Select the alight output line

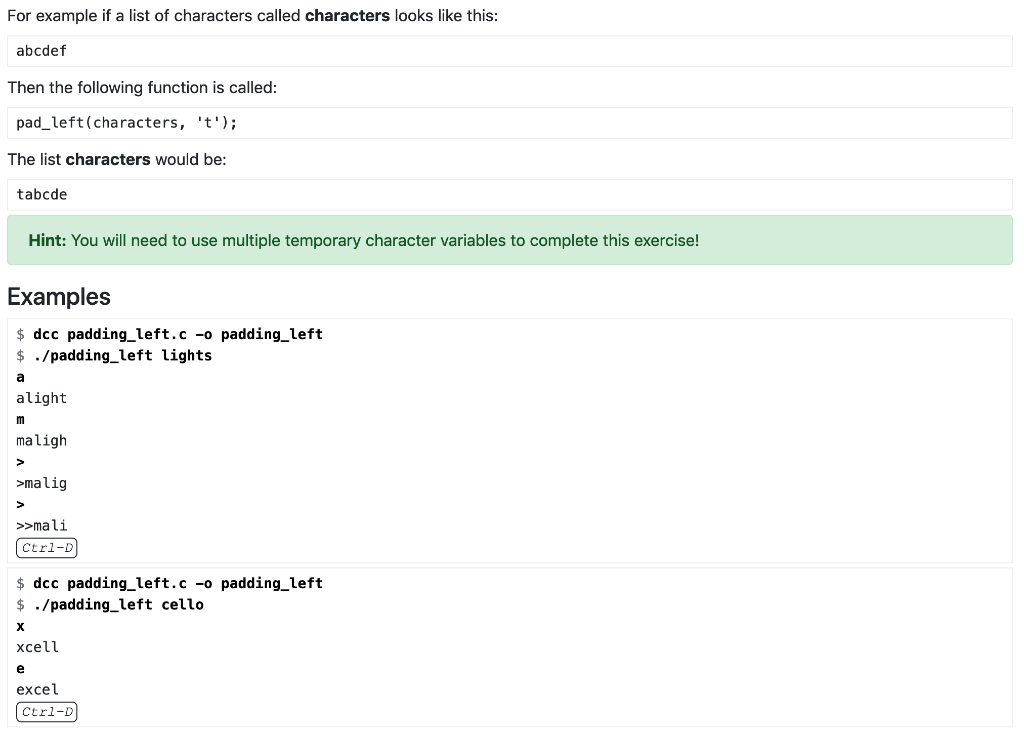tap(41, 398)
